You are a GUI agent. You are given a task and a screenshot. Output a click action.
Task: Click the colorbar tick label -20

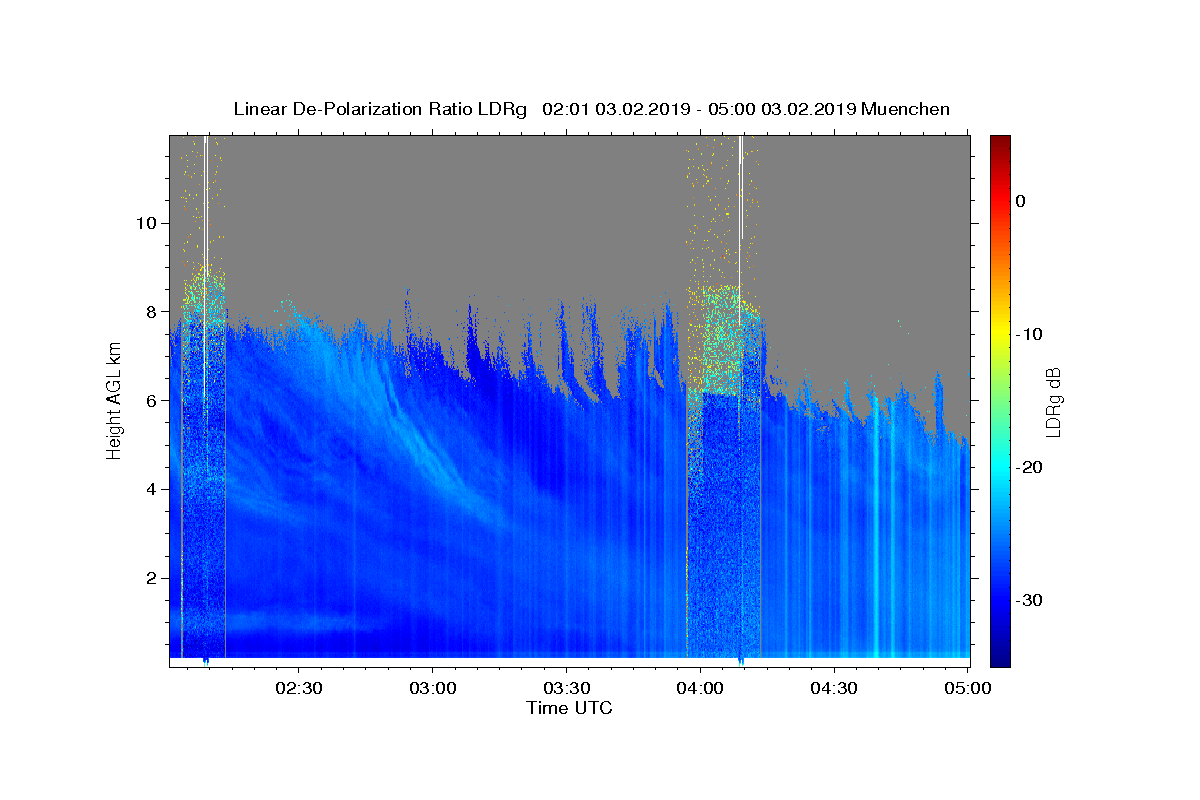(x=1030, y=467)
